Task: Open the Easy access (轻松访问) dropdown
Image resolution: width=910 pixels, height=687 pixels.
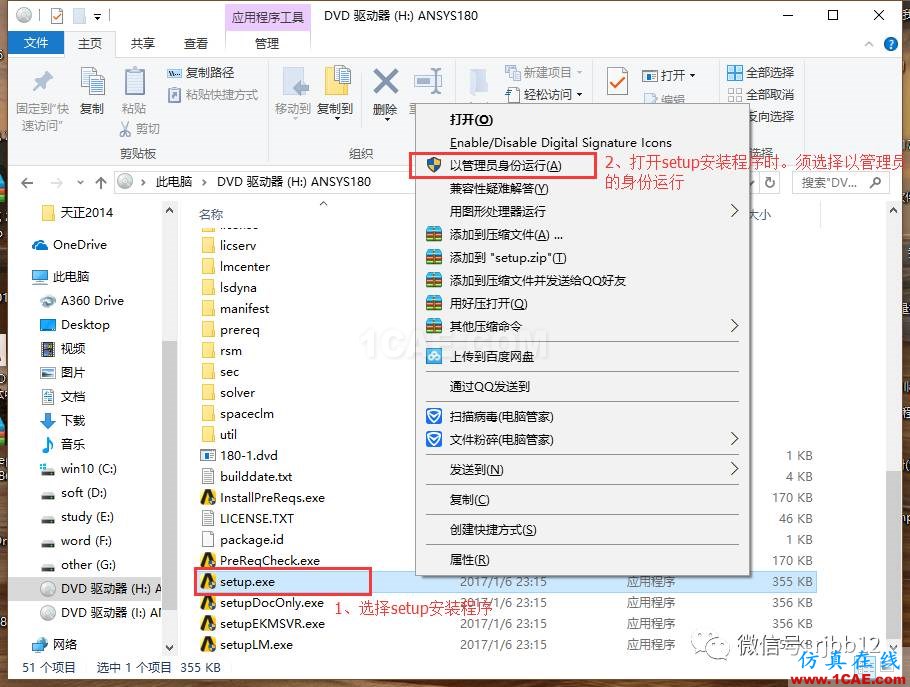Action: [x=579, y=95]
